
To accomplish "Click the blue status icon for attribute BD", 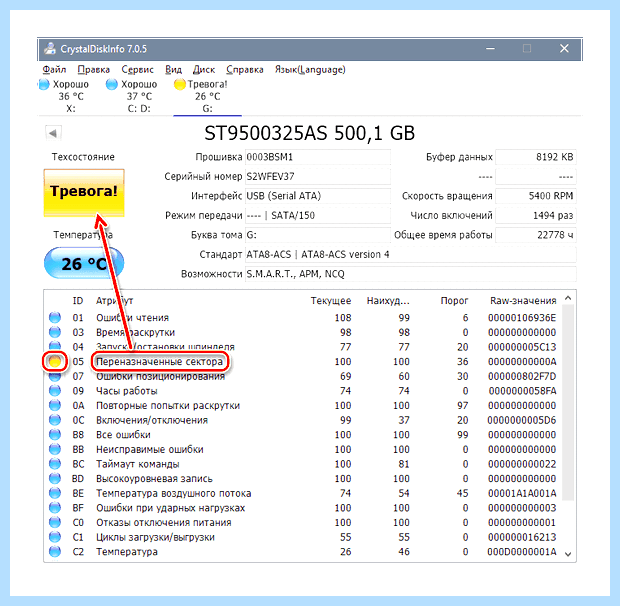I will click(x=55, y=478).
